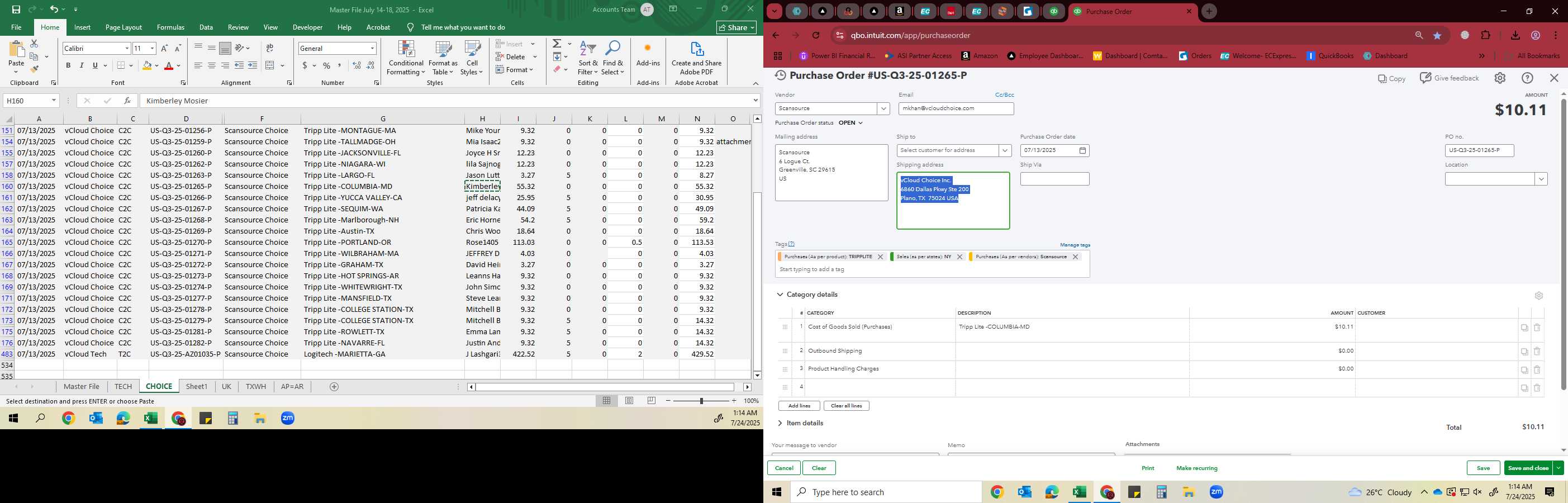Click the vendor Email input field
This screenshot has height=503, width=1568.
coord(956,108)
